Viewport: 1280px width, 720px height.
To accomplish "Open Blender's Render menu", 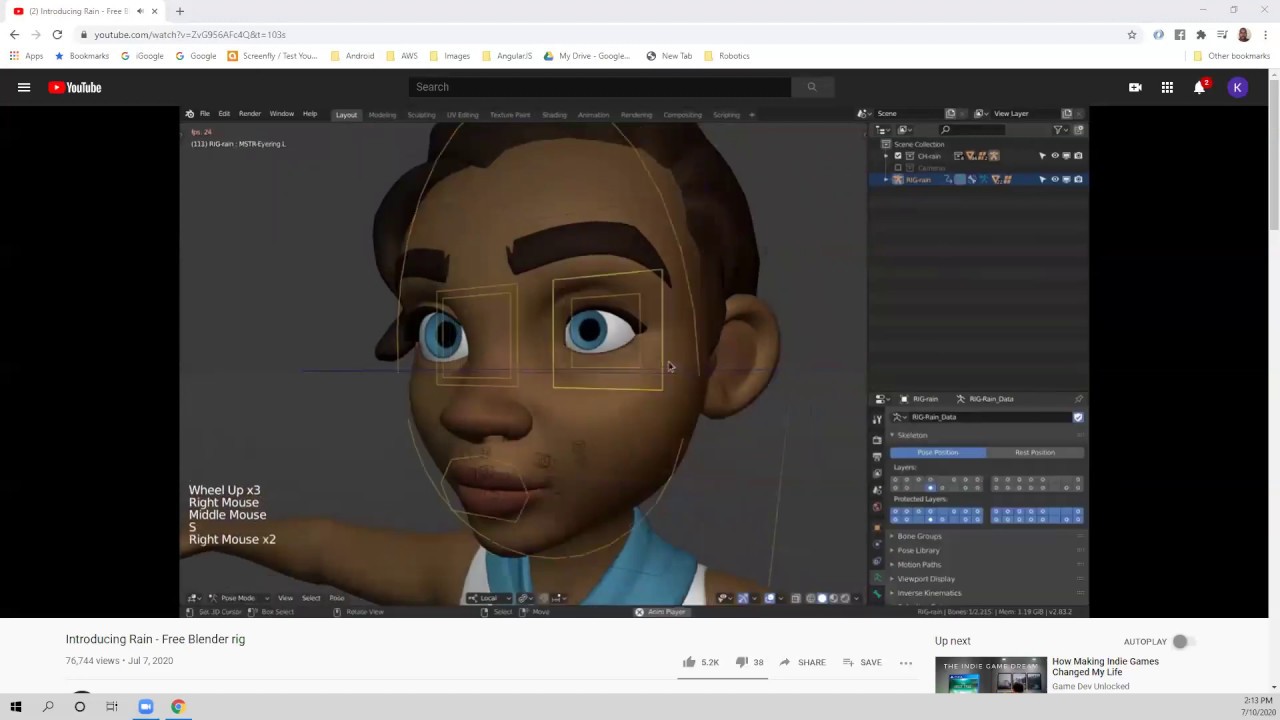I will click(249, 114).
